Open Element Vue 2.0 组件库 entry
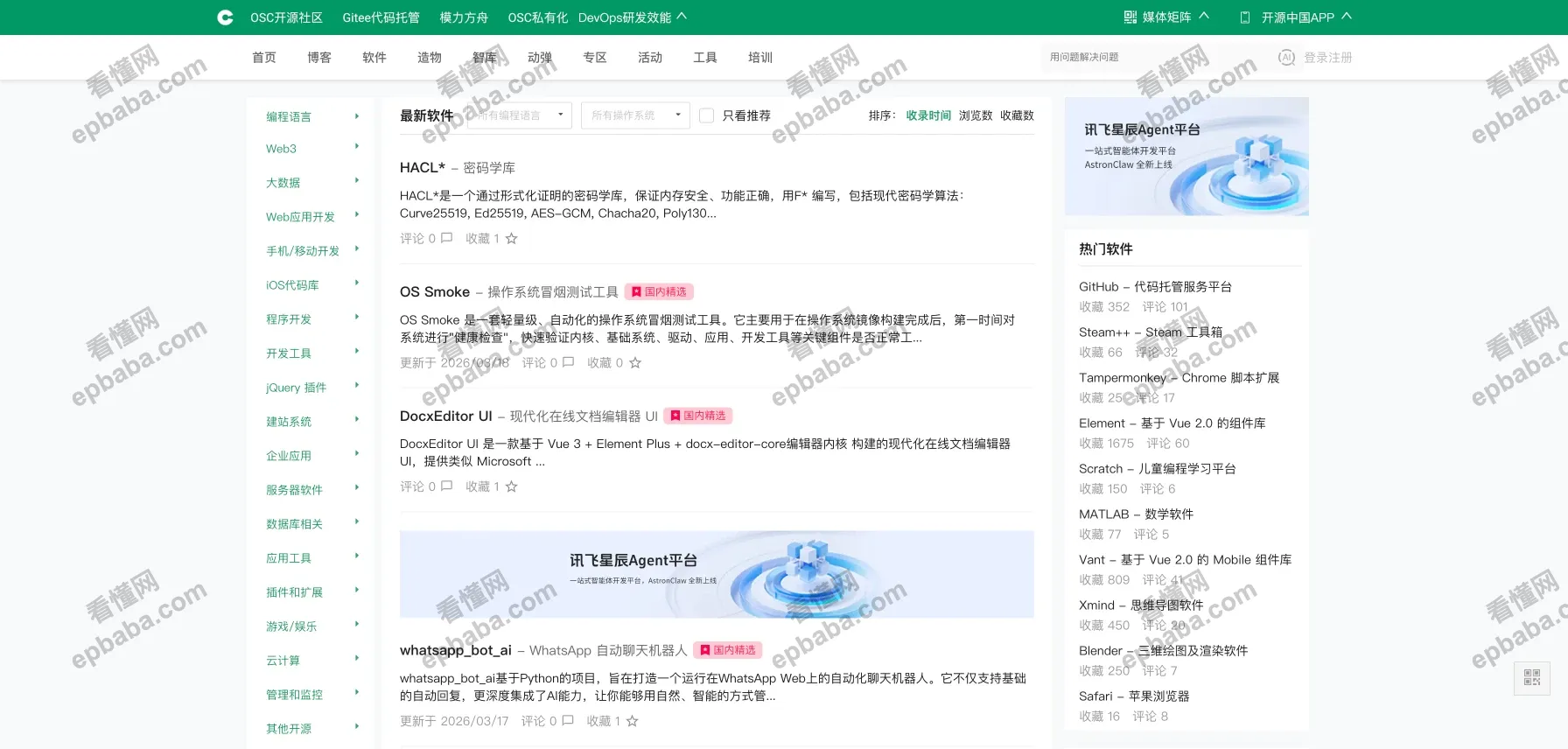 (1172, 423)
